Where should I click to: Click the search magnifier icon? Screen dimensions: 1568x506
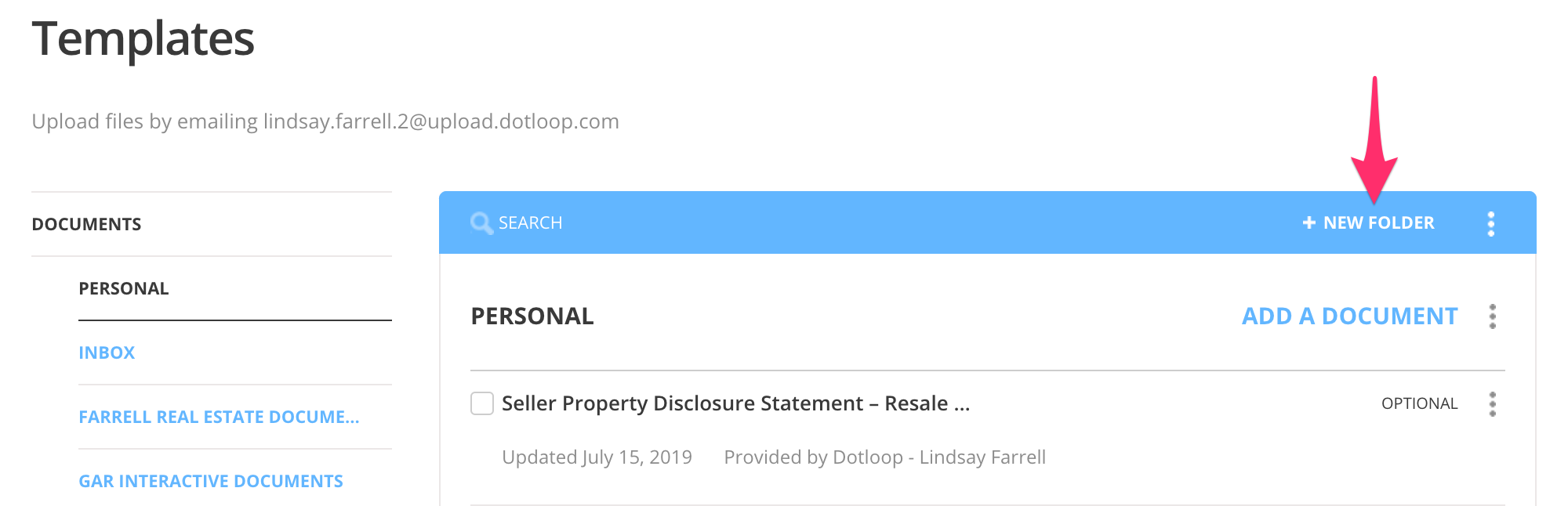(x=483, y=222)
